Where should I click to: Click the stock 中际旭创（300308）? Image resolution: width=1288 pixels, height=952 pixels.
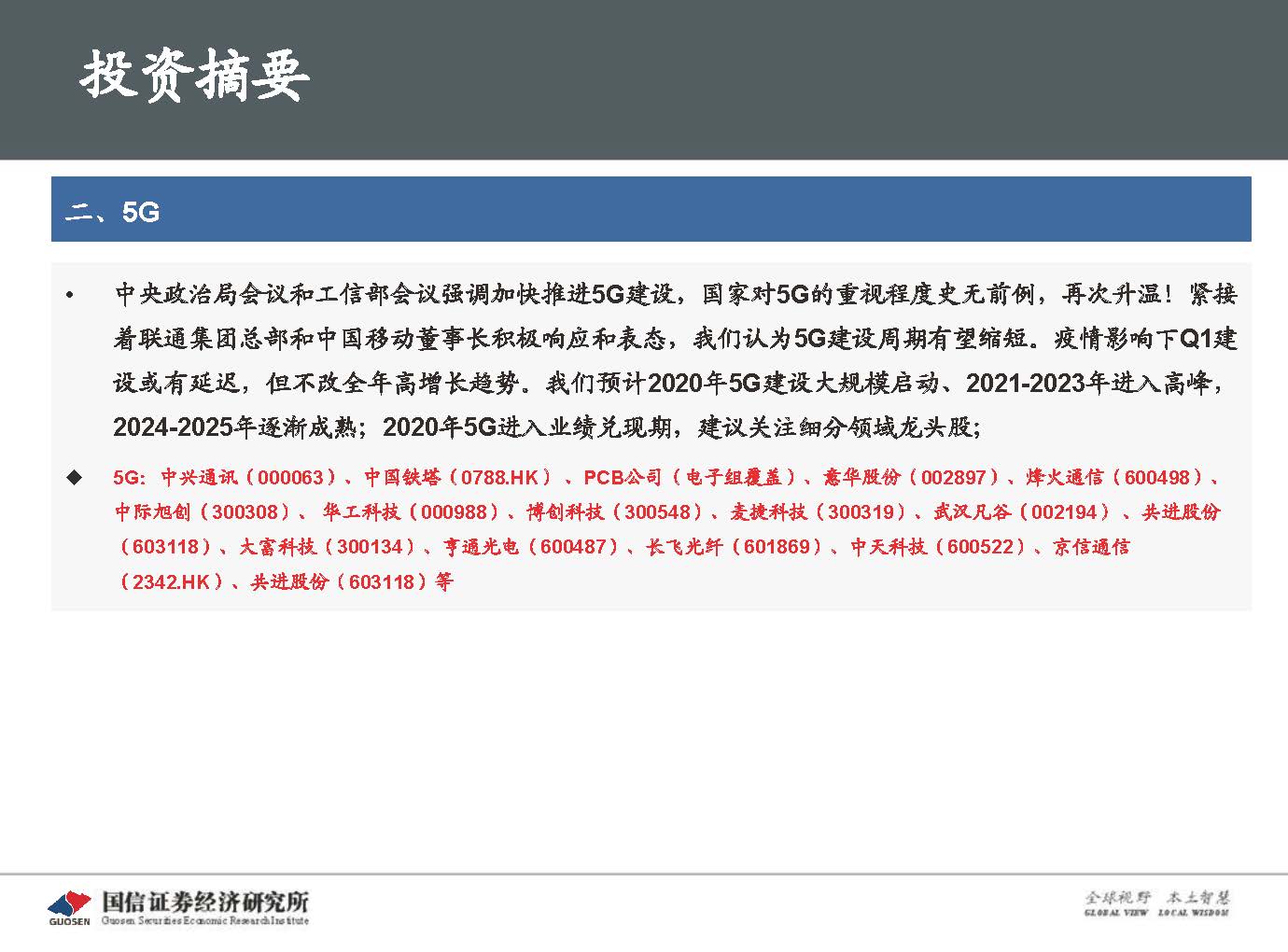[x=203, y=511]
